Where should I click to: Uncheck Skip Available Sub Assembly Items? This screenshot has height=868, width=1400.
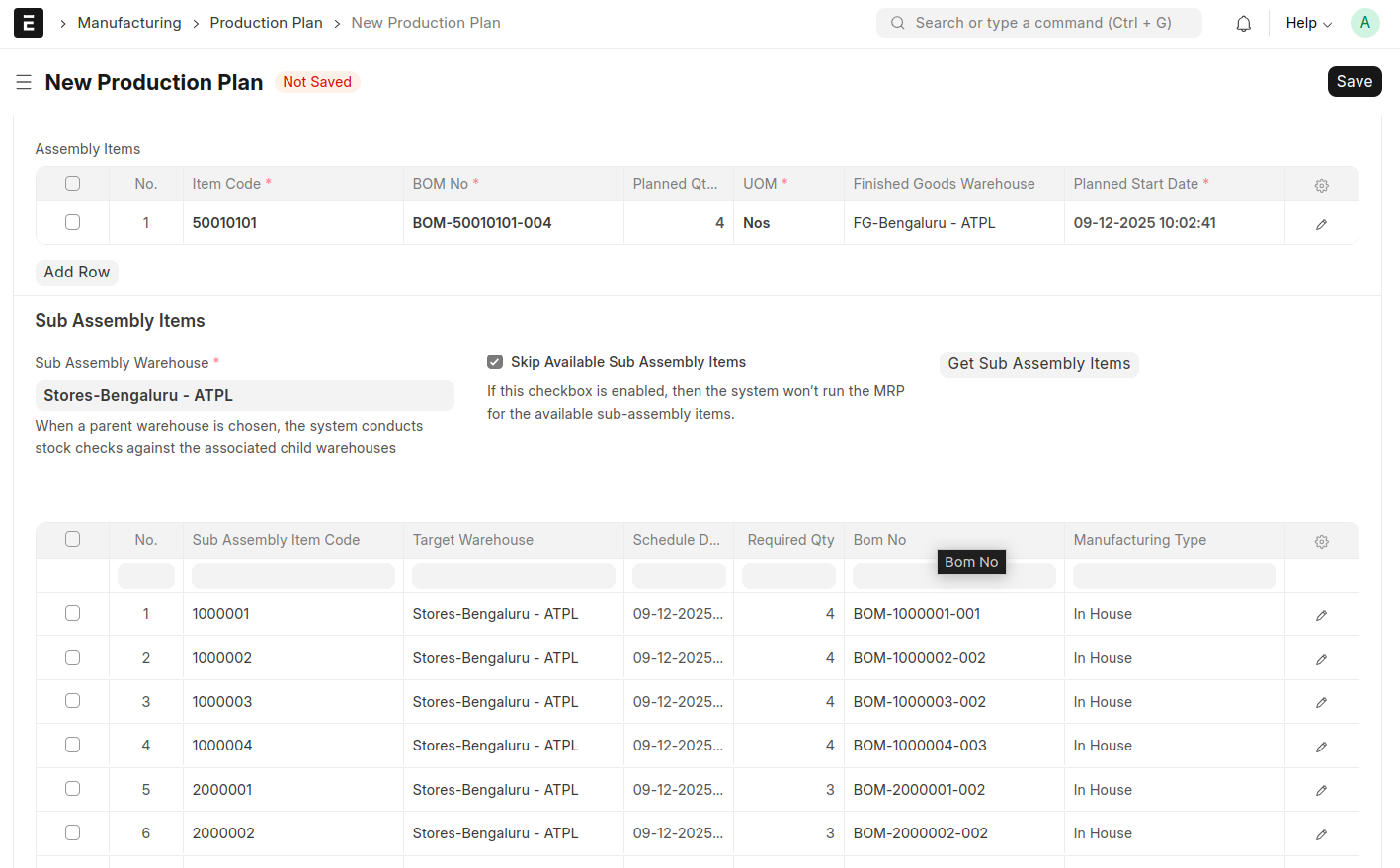coord(495,362)
